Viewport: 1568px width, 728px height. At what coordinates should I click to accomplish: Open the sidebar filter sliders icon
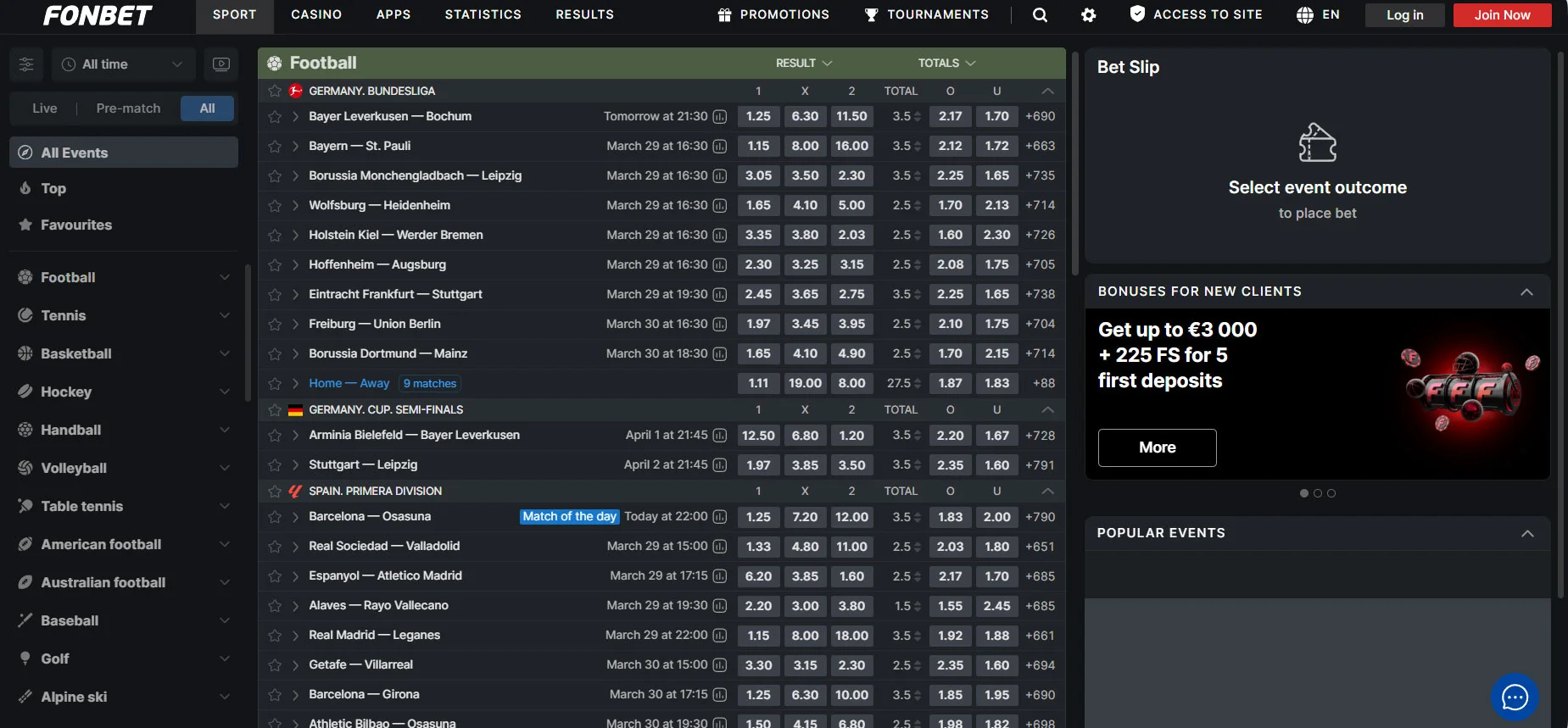point(26,64)
